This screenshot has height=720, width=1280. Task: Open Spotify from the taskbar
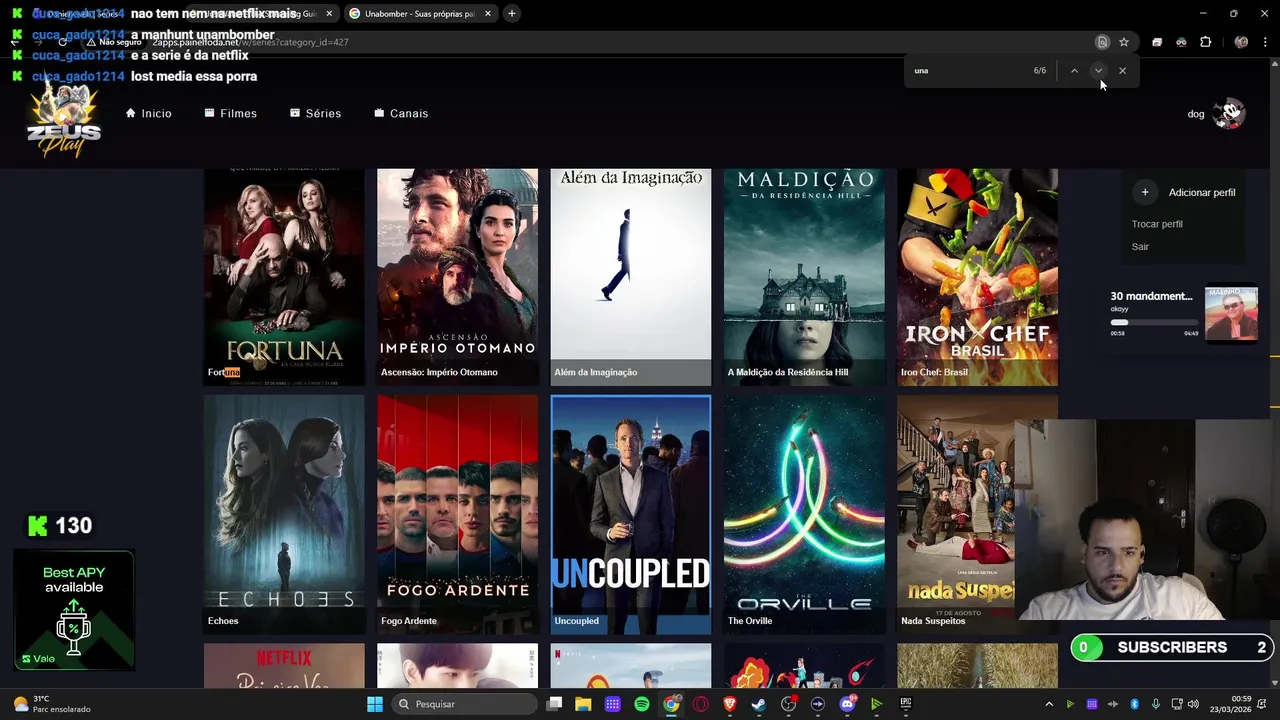[642, 704]
